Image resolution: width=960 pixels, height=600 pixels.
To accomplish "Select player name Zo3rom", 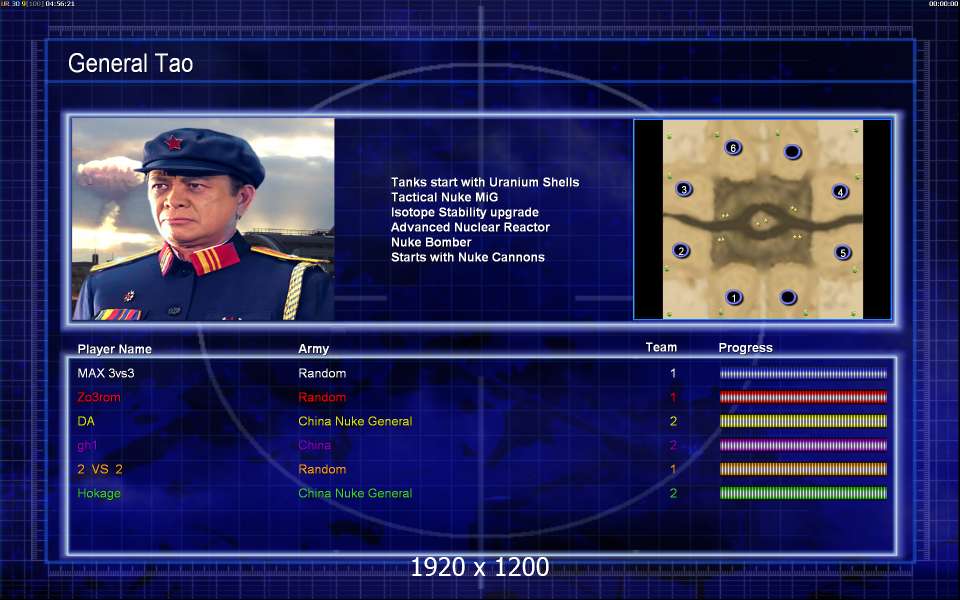I will 99,397.
